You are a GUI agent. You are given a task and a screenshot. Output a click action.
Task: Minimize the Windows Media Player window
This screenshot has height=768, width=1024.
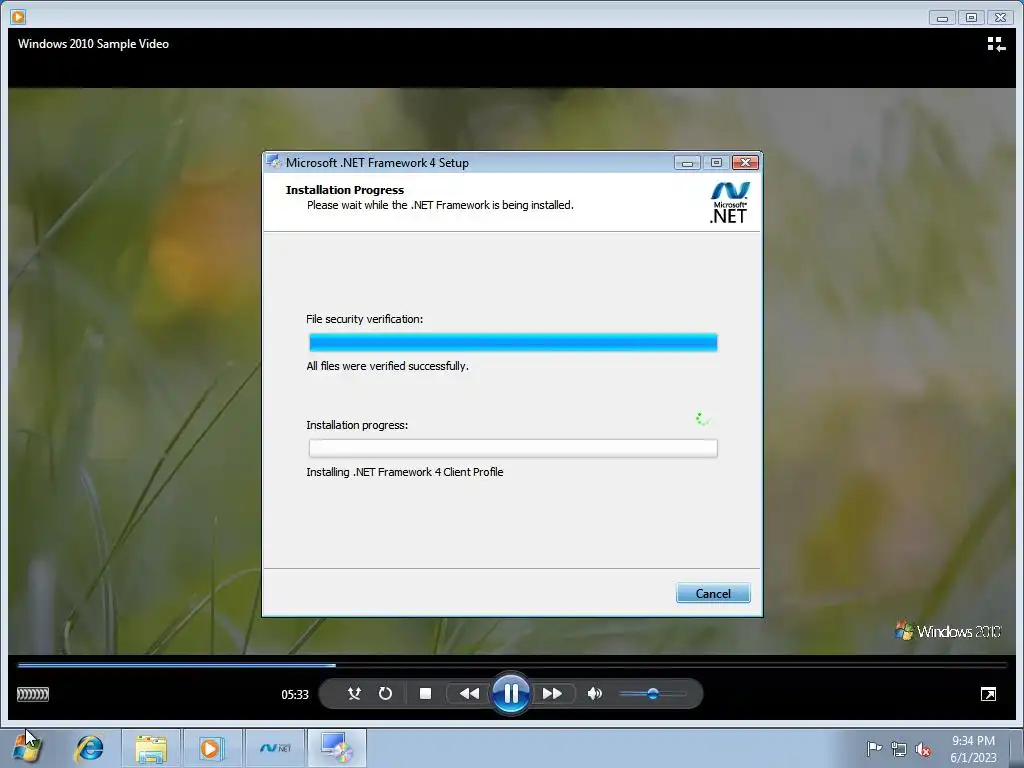tap(942, 18)
